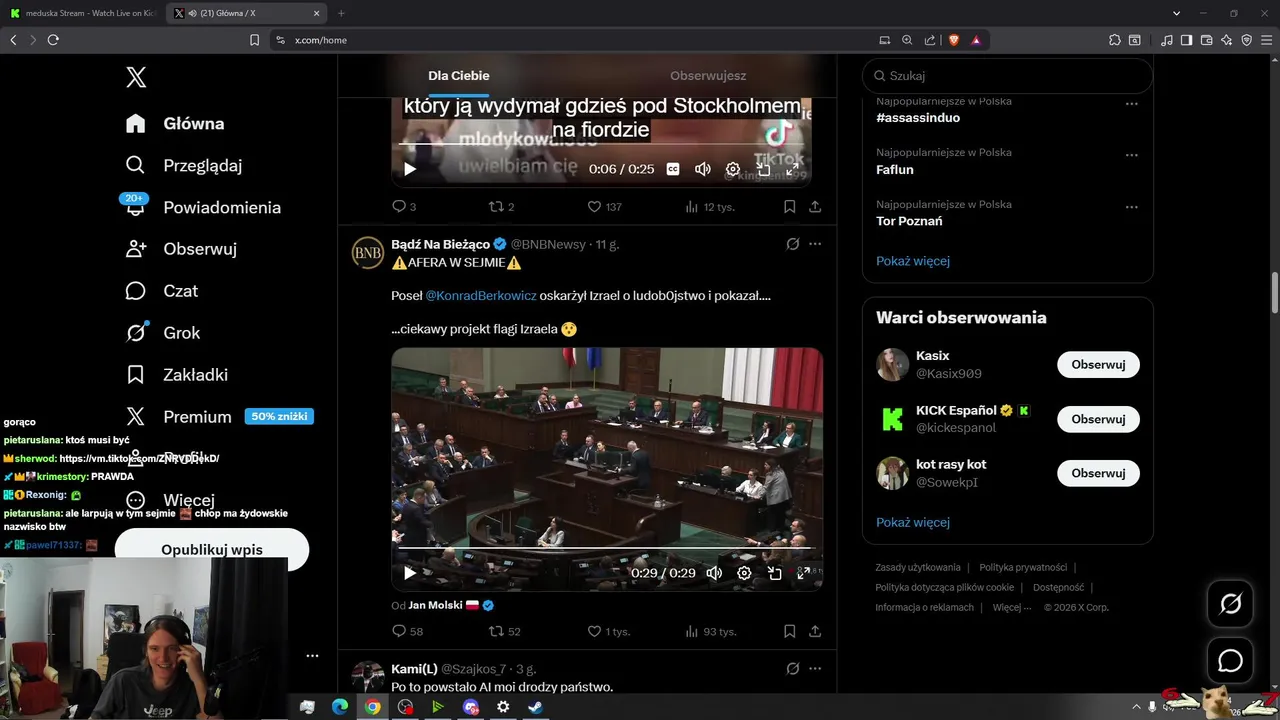The height and width of the screenshot is (720, 1280).
Task: Open settings gear on TikTok video
Action: 733,169
